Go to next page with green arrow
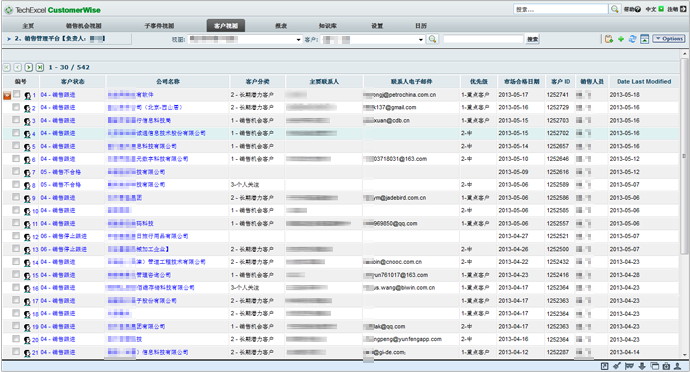 [29, 67]
